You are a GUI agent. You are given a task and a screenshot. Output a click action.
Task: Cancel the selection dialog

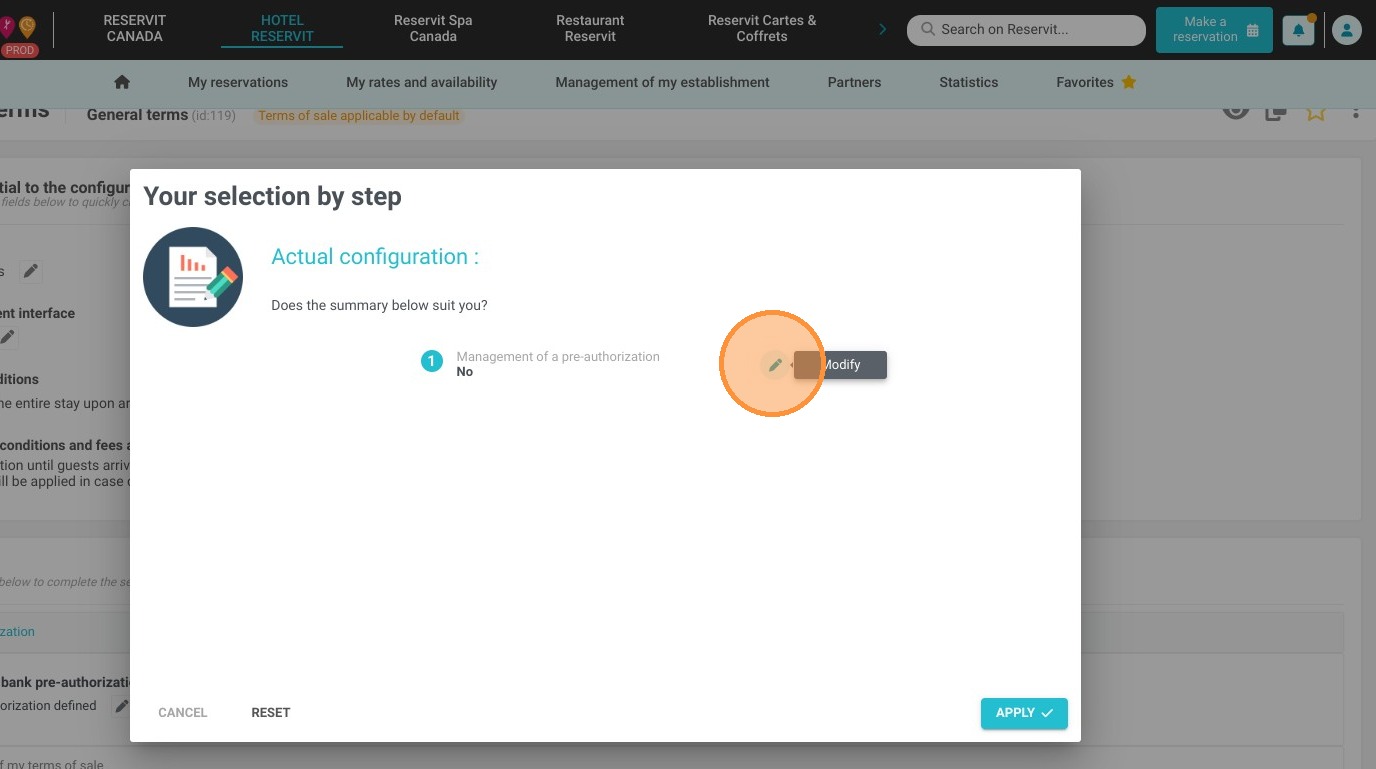click(x=183, y=713)
